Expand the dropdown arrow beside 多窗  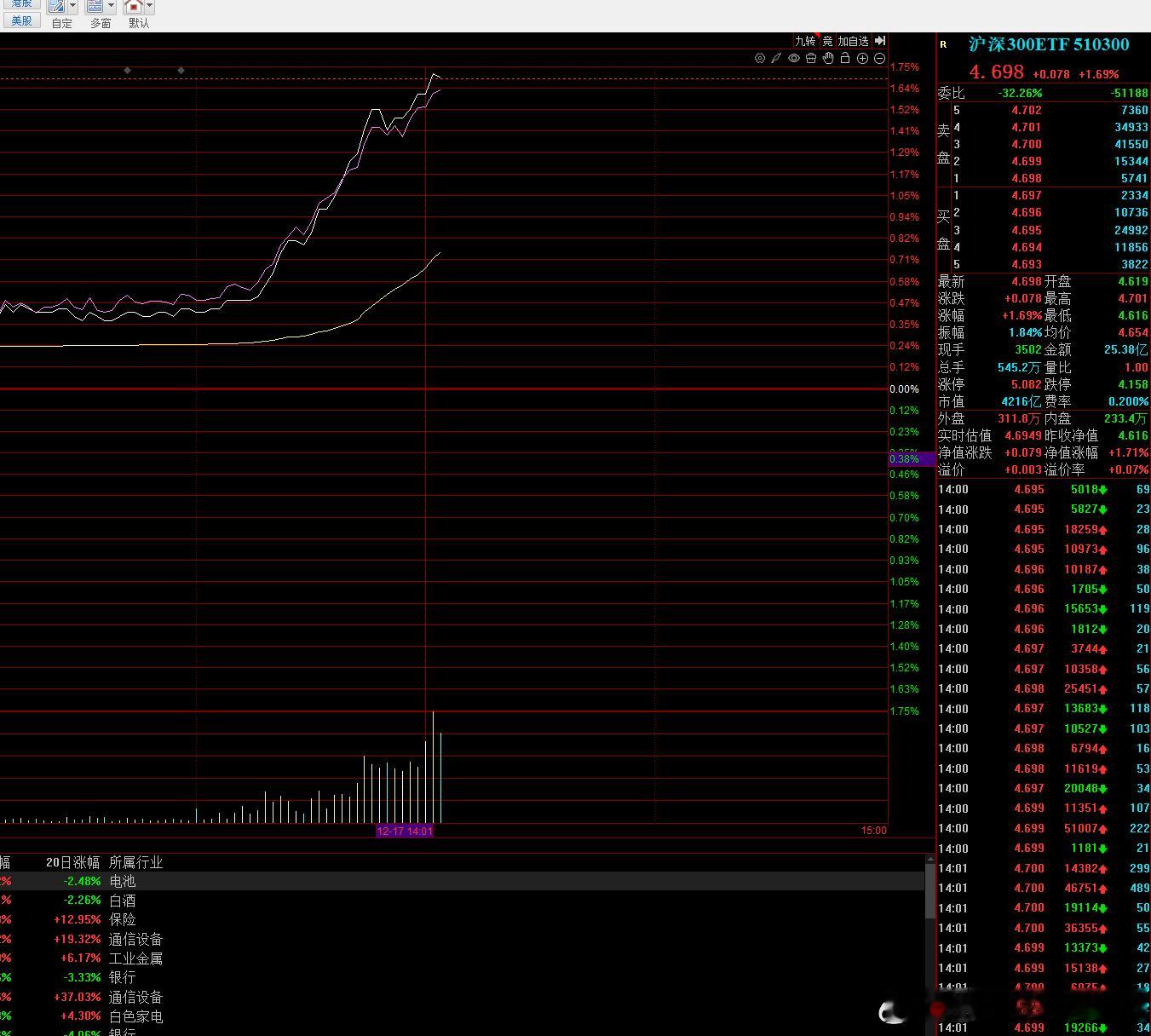111,6
